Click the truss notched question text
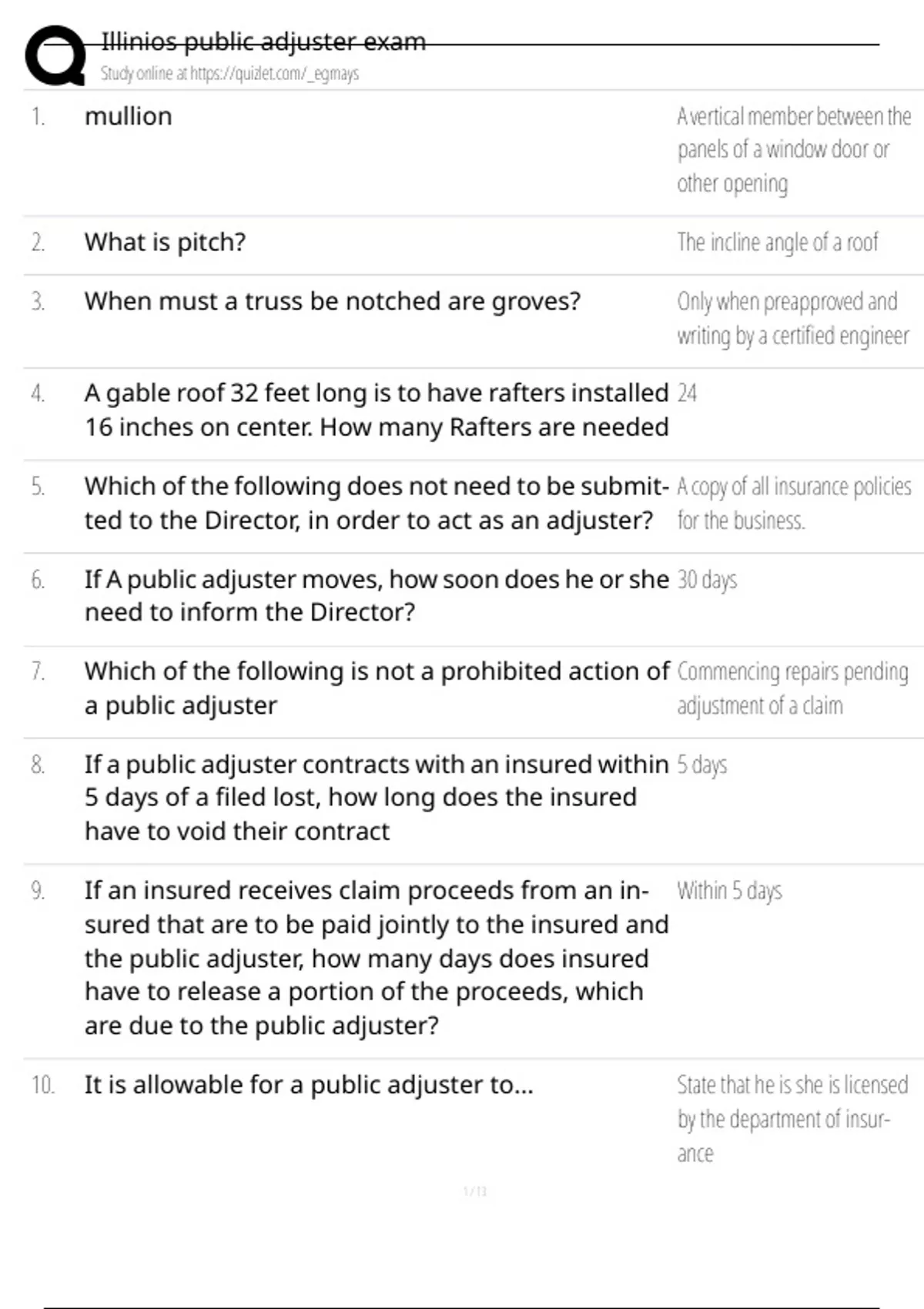Screen dimensions: 924x1309 point(332,301)
